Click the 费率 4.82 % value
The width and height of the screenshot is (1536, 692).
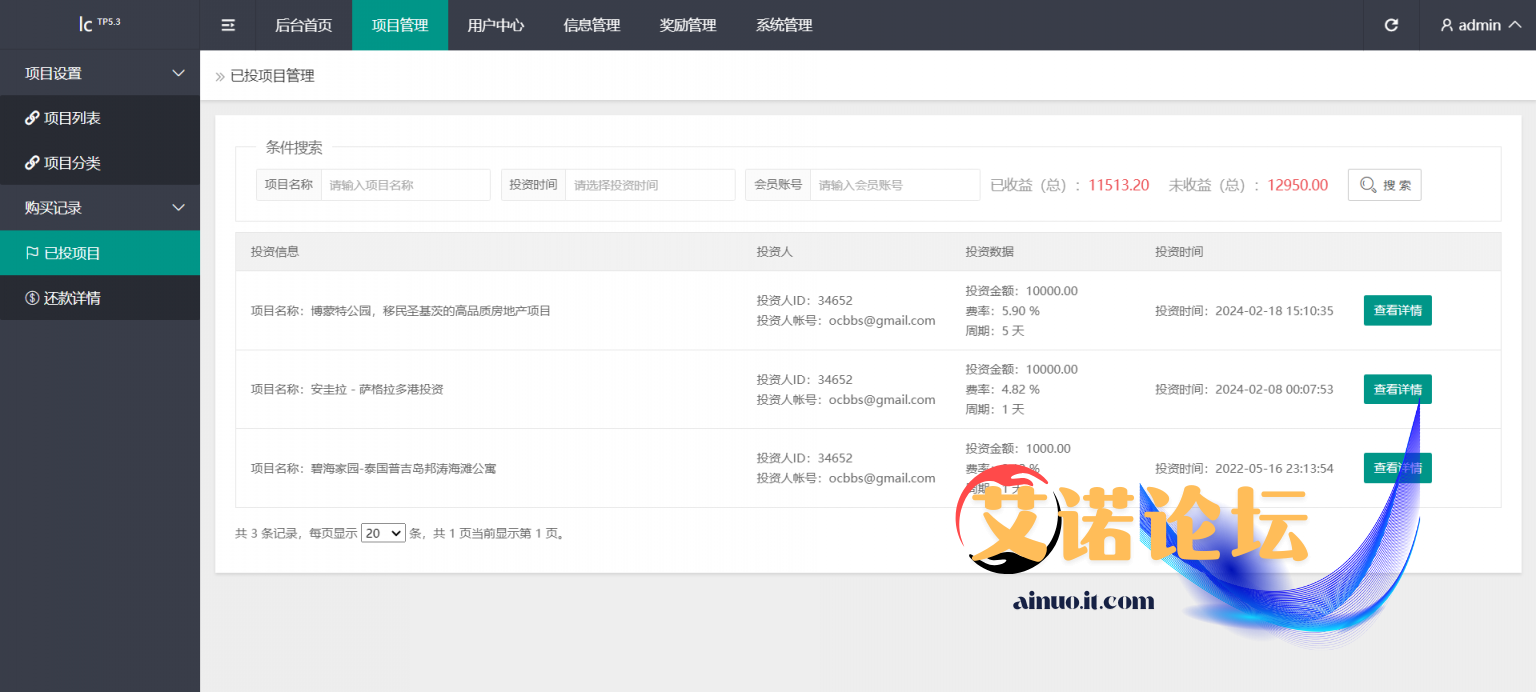1021,389
